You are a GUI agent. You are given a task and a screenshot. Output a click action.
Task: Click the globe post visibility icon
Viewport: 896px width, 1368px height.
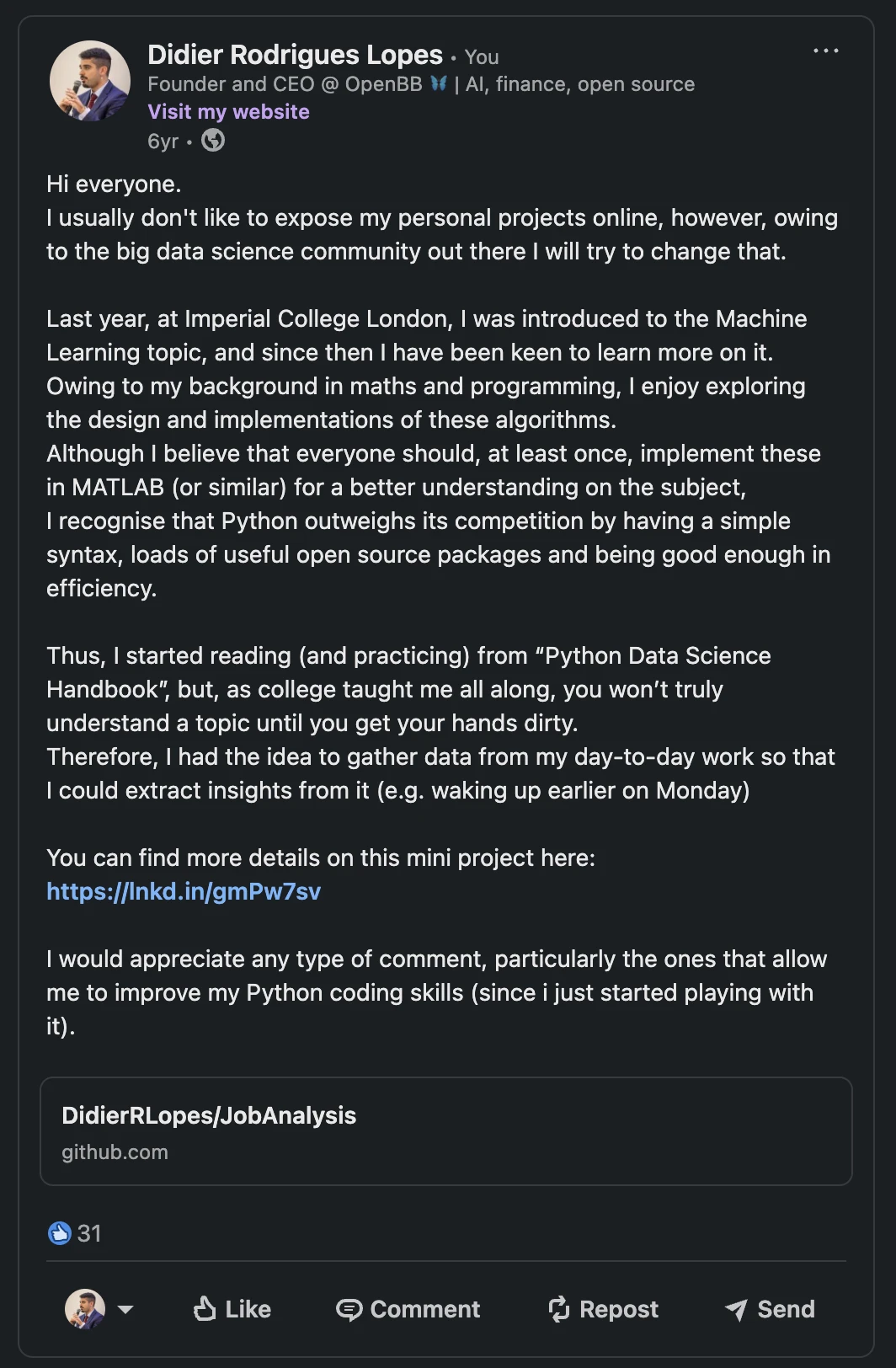pos(213,141)
